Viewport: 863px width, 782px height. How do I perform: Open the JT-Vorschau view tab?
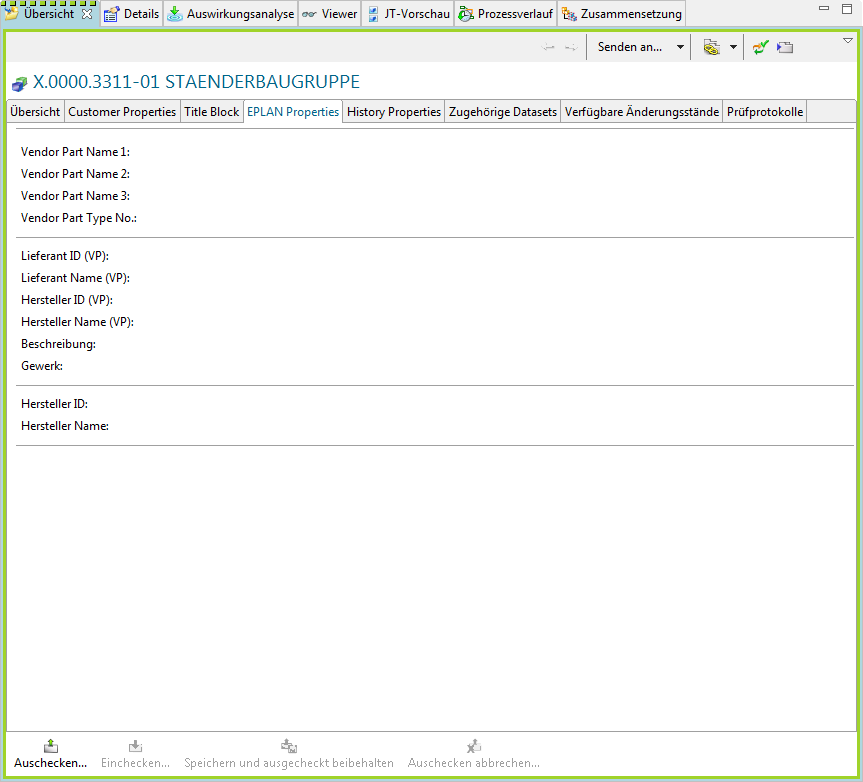[408, 14]
